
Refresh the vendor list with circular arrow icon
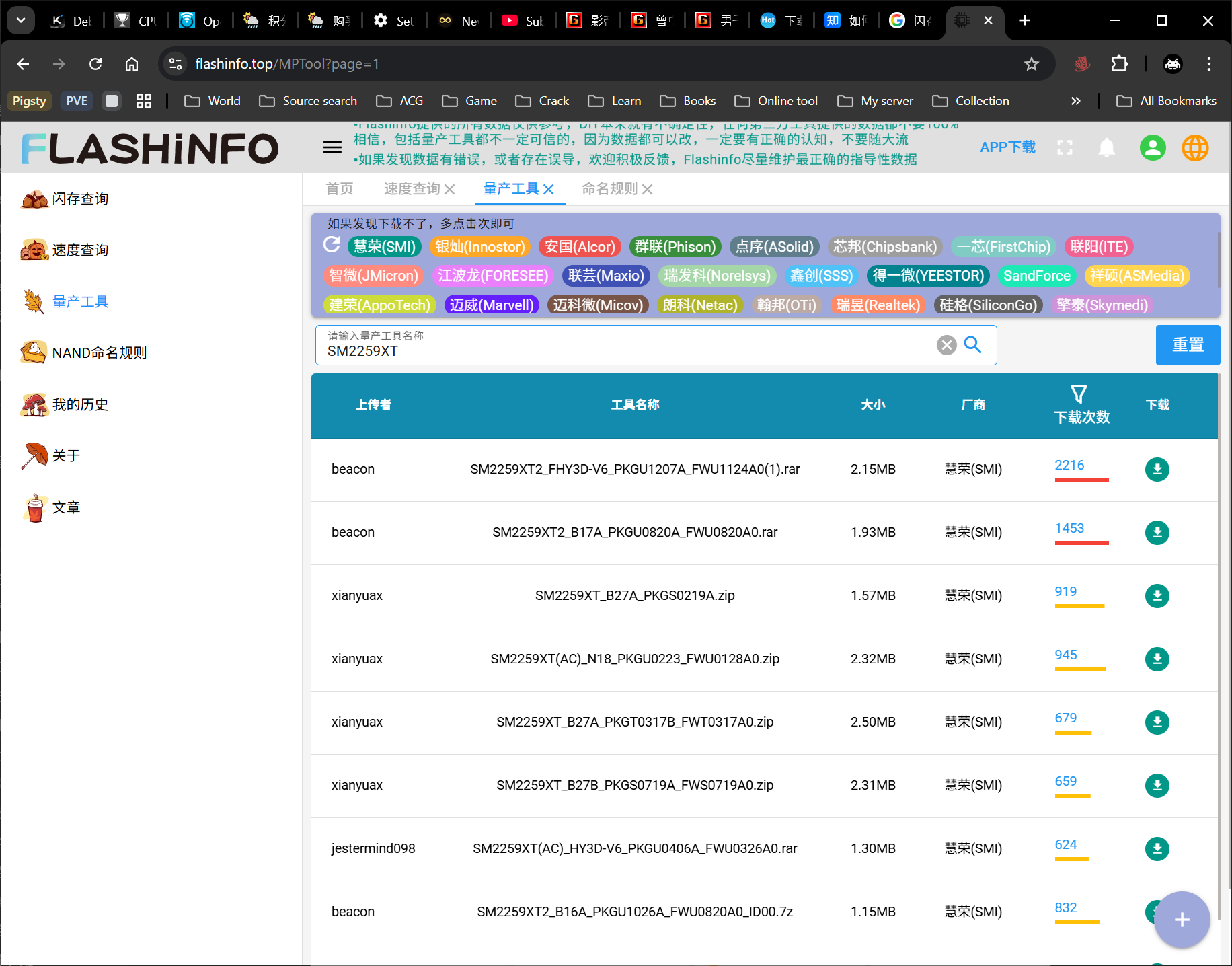coord(332,246)
